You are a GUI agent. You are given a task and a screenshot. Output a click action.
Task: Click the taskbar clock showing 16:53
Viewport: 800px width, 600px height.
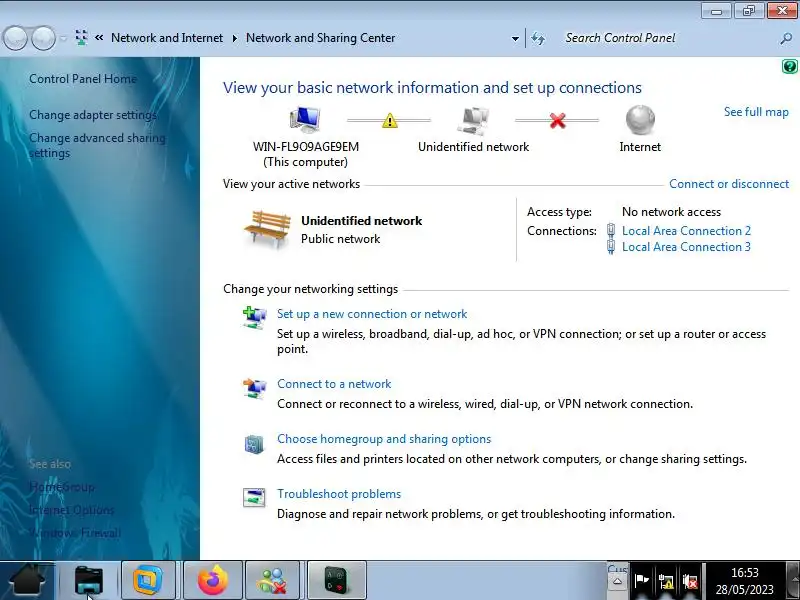(x=744, y=581)
